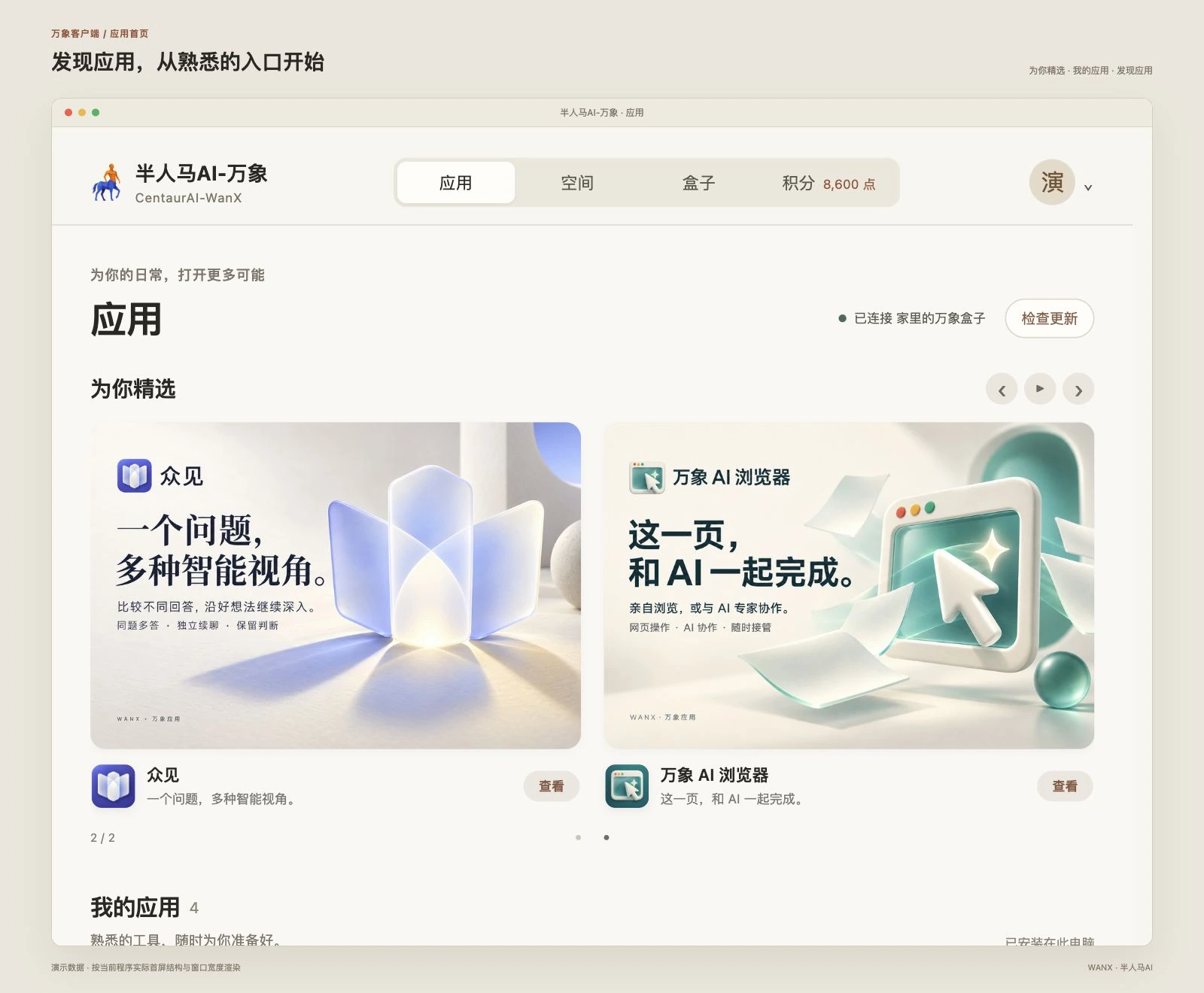Click the CentaurAI-WanX centaur logo
The width and height of the screenshot is (1204, 993).
pos(107,183)
